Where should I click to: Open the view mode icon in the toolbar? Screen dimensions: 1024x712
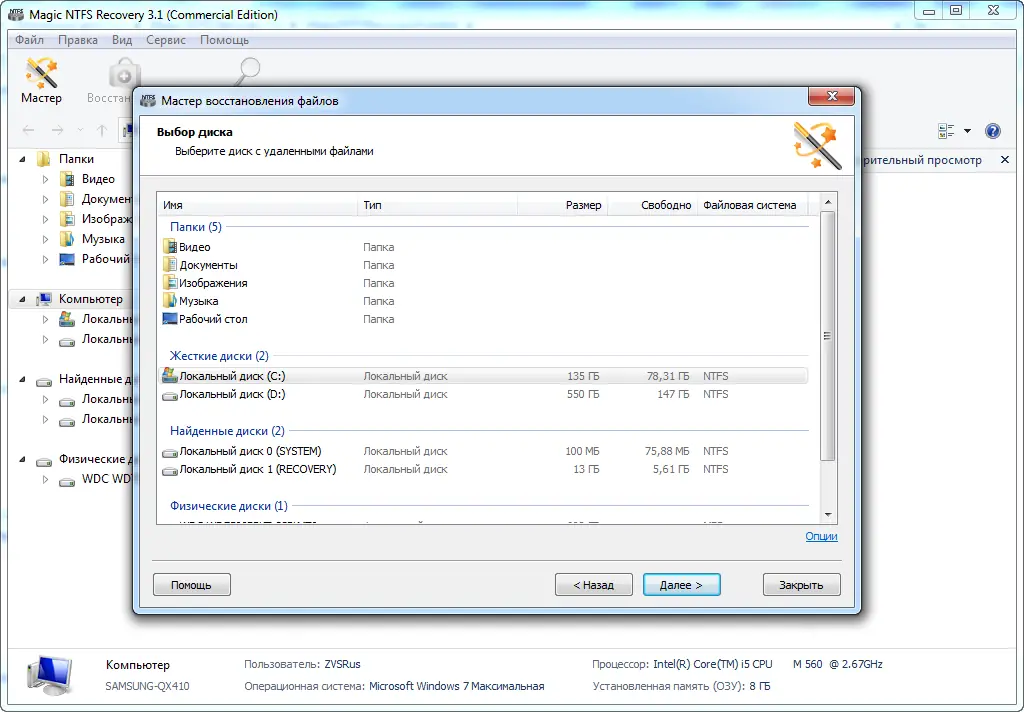coord(946,131)
